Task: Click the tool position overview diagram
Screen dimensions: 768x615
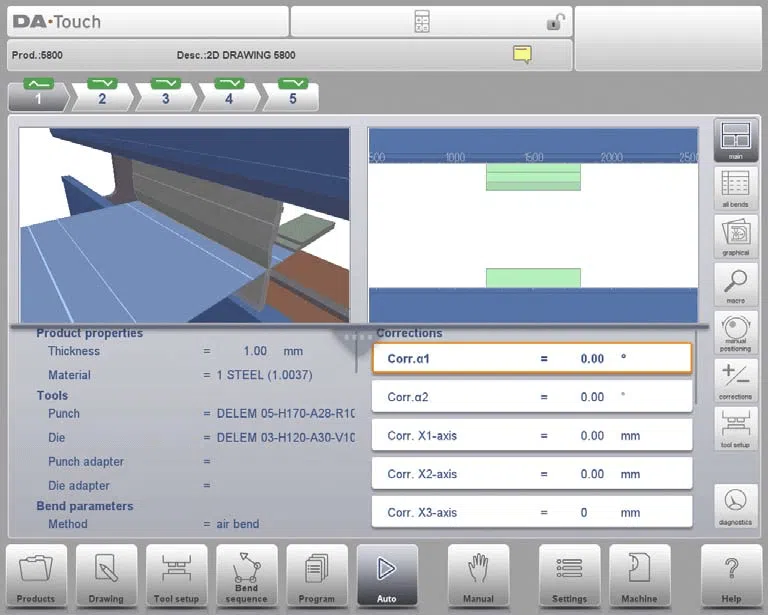Action: 533,225
